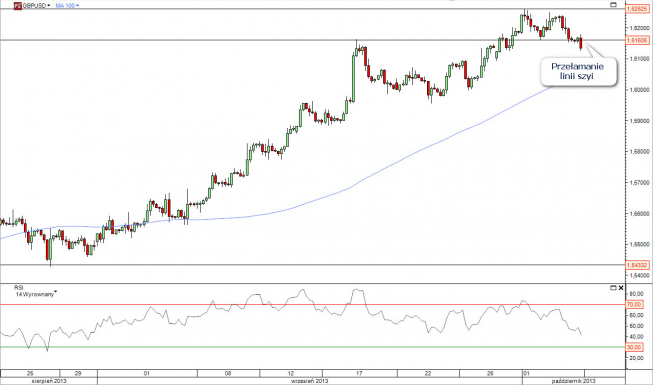Viewport: 653px width, 385px height.
Task: Click the 1,60000 price axis value
Action: pyautogui.click(x=639, y=90)
